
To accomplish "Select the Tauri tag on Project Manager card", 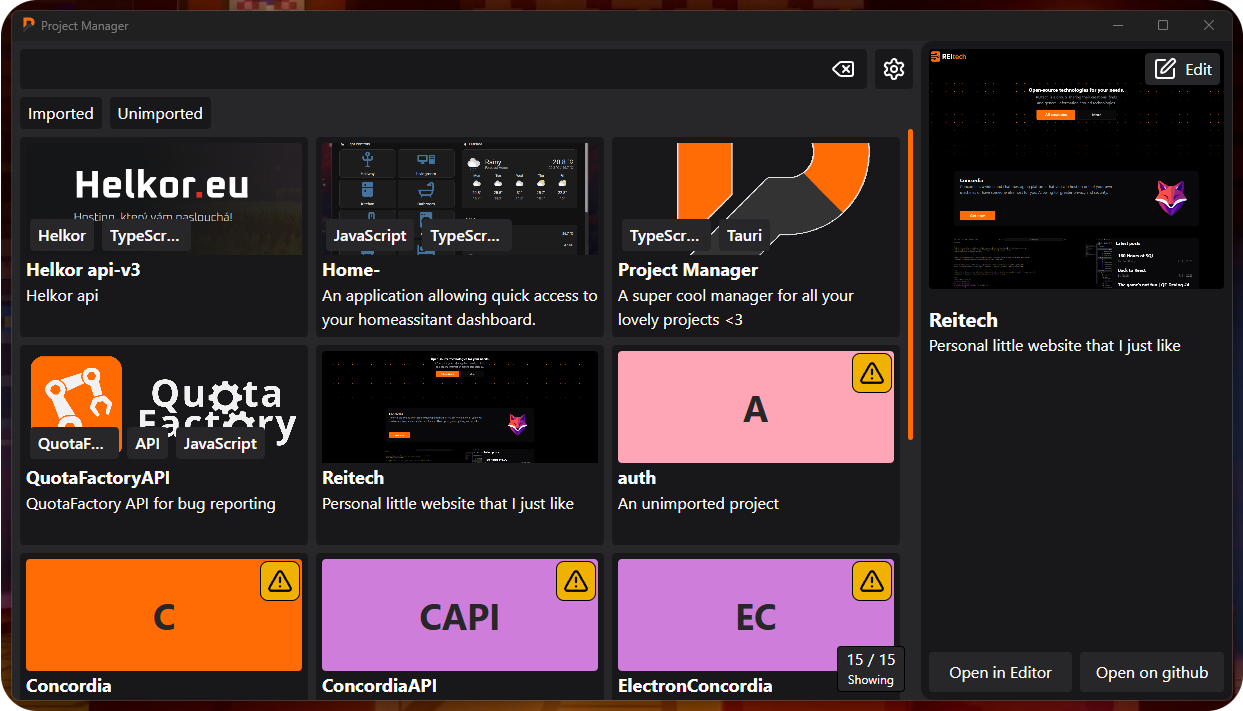I will click(743, 236).
